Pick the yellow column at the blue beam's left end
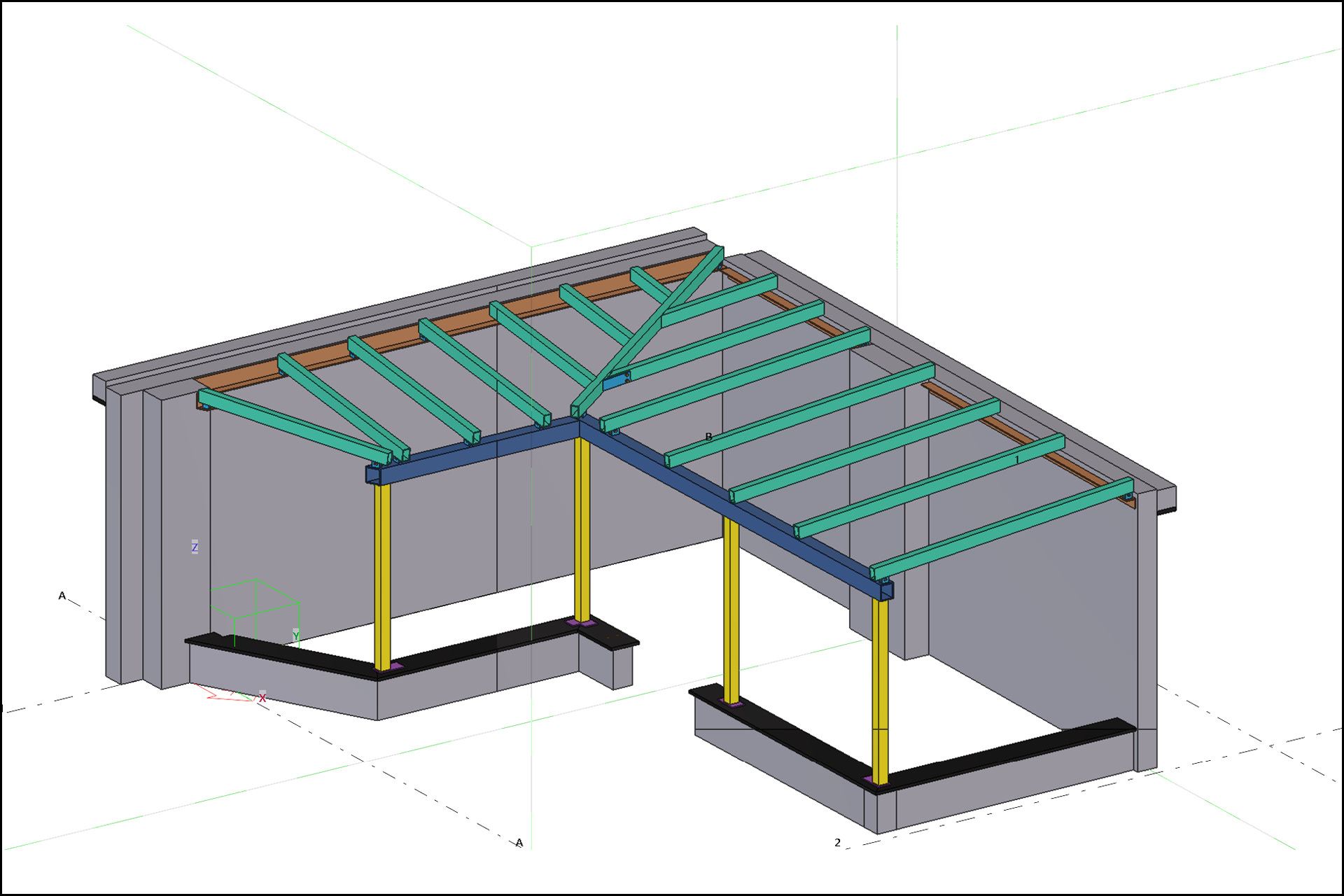1344x896 pixels. click(x=382, y=577)
